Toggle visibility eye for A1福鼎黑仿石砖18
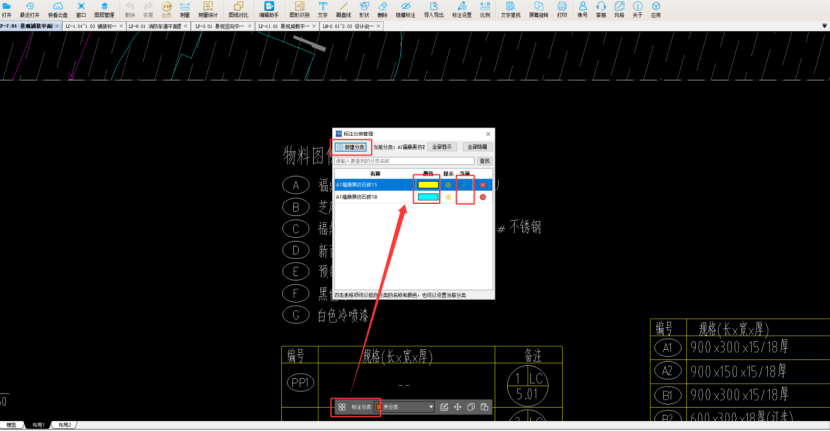This screenshot has width=830, height=431. (448, 197)
